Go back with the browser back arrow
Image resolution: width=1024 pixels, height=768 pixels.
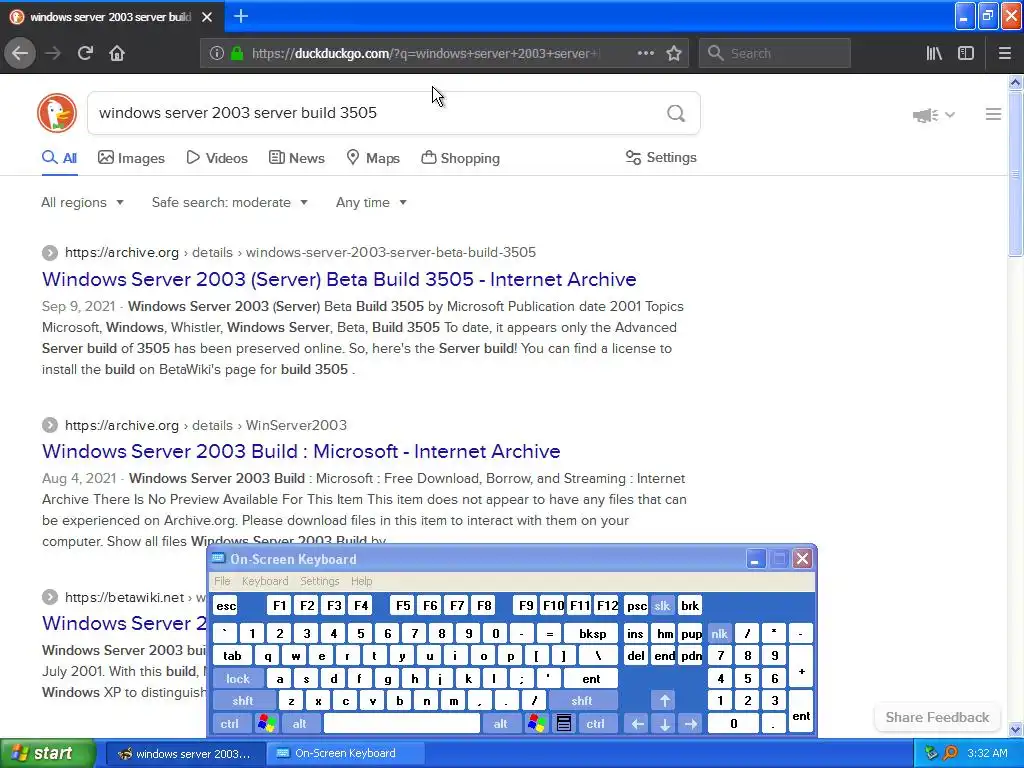click(x=20, y=53)
